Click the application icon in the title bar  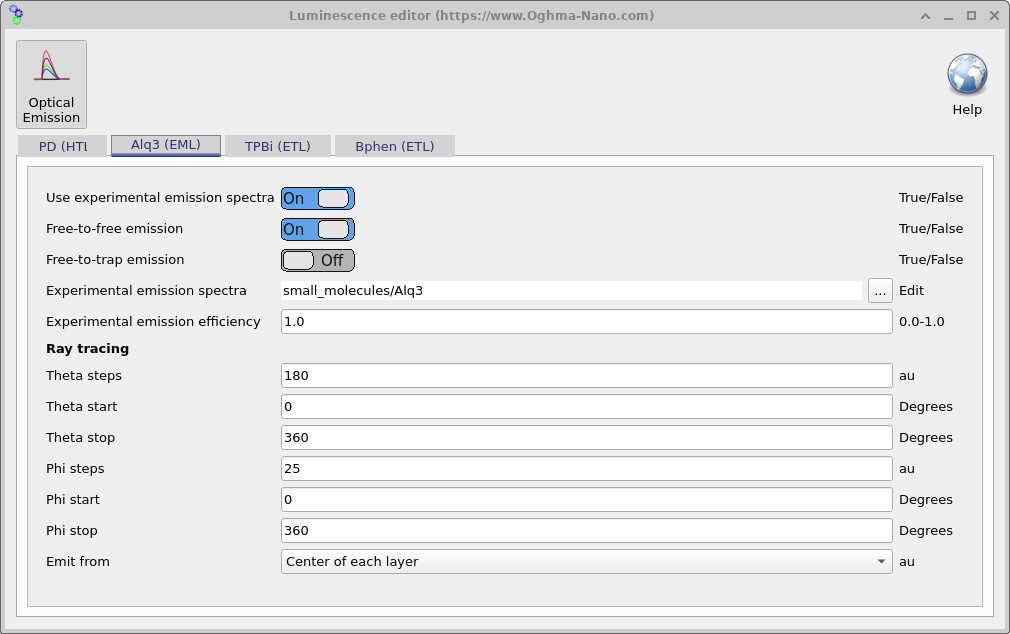point(14,15)
